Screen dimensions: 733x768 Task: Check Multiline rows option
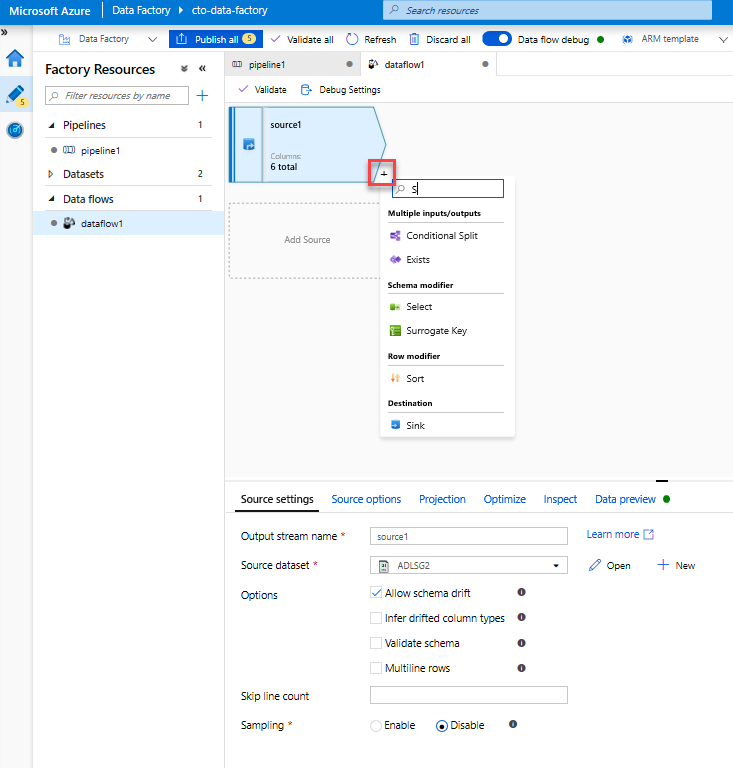(376, 668)
